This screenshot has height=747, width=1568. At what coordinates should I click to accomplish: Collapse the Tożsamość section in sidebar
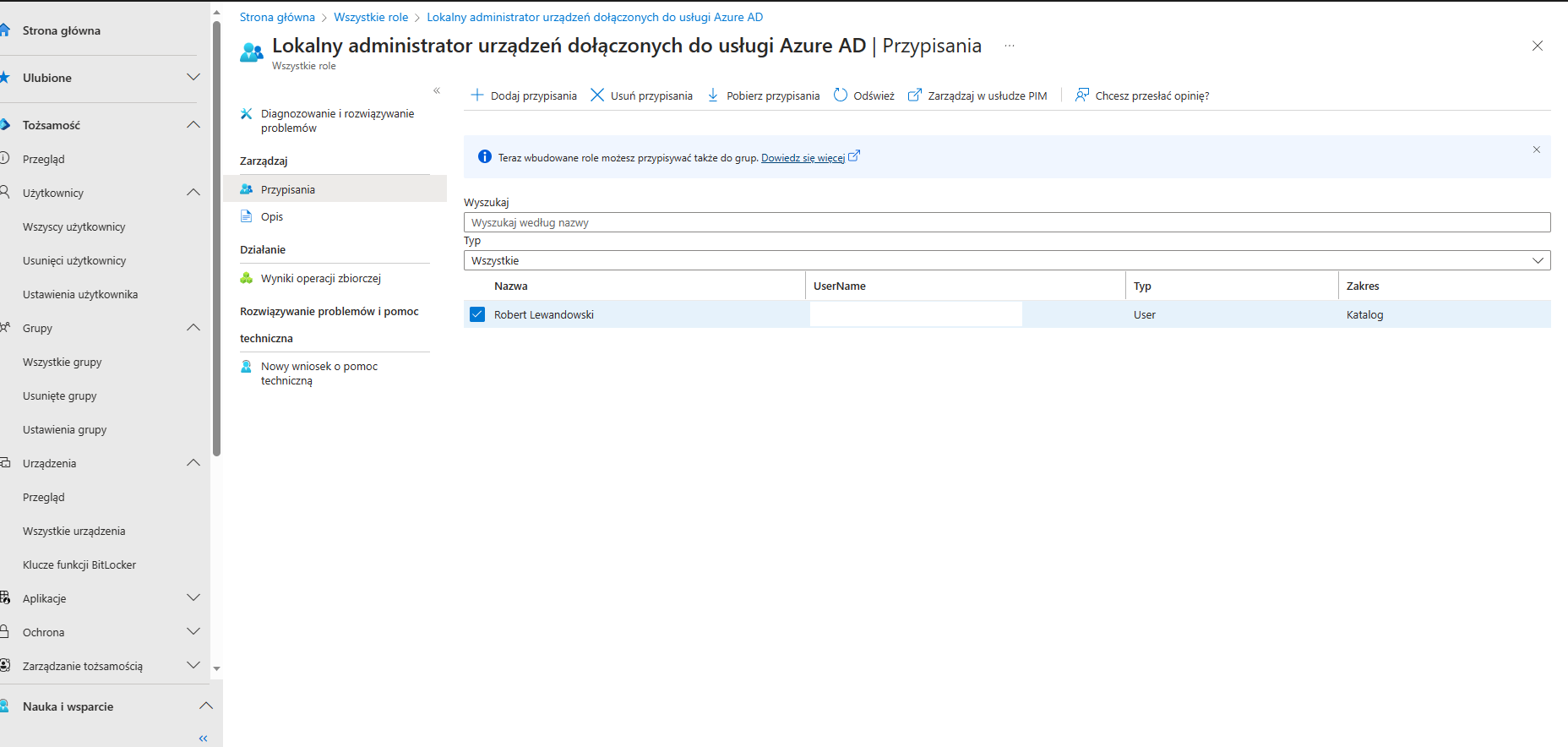pos(193,125)
